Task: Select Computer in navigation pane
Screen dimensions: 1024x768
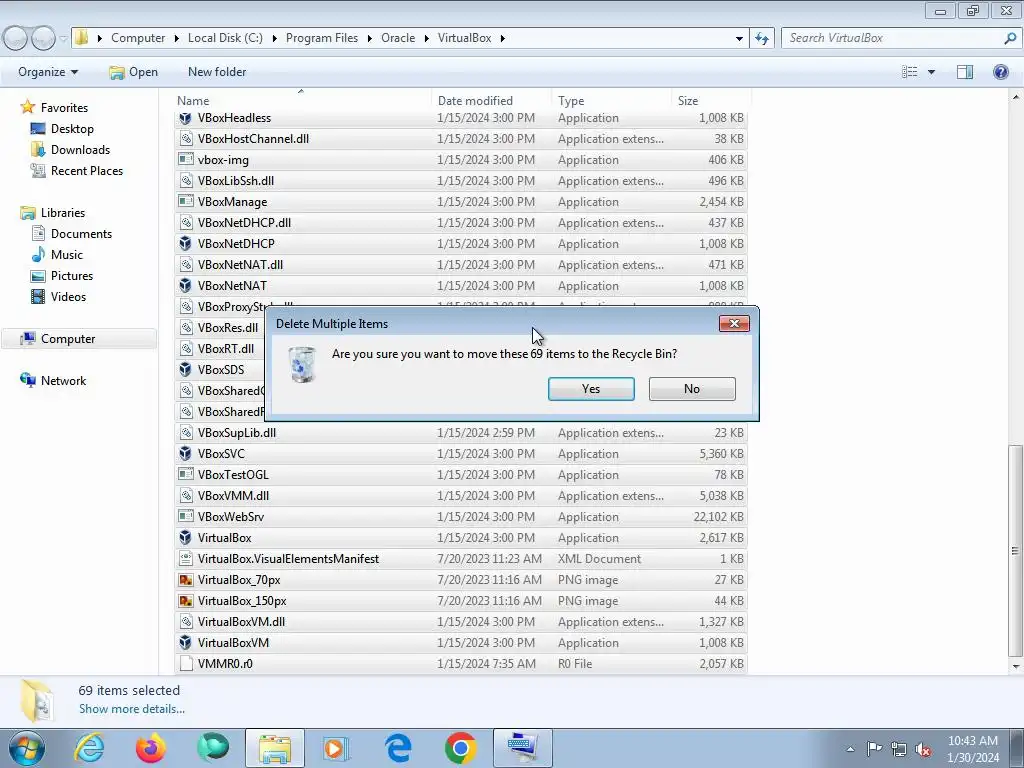Action: pyautogui.click(x=67, y=339)
